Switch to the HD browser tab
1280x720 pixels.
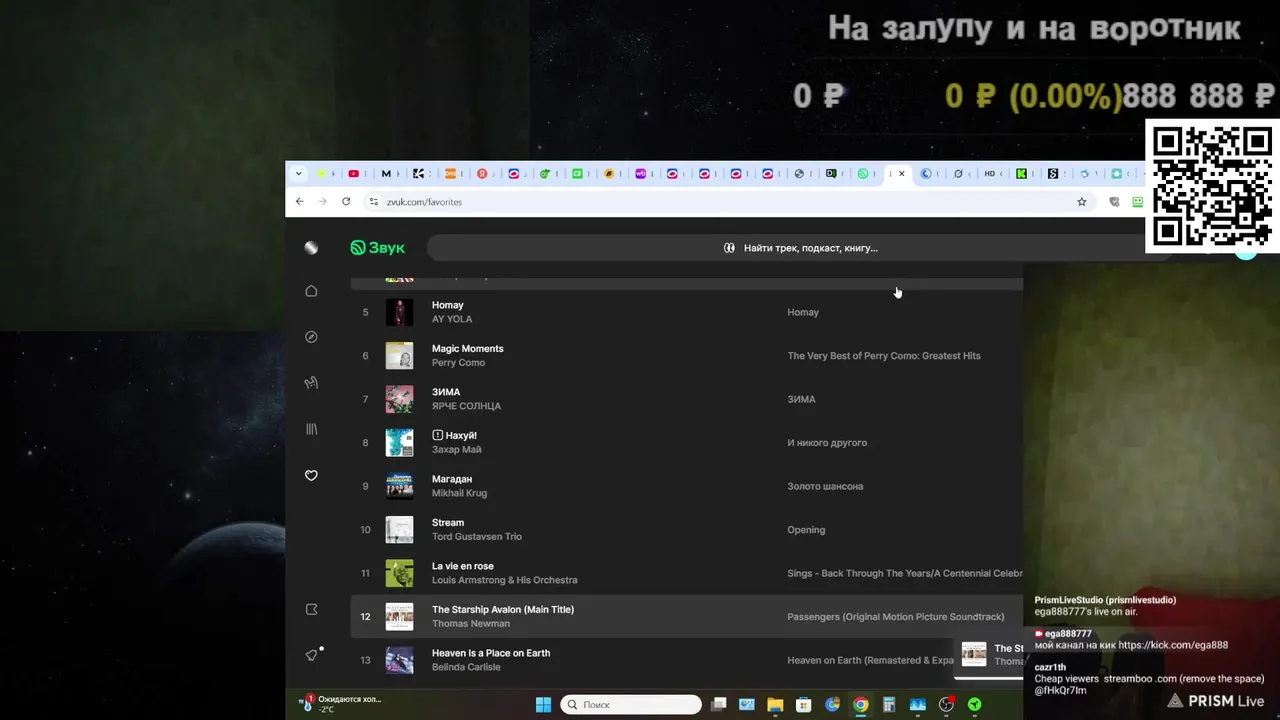[x=990, y=174]
